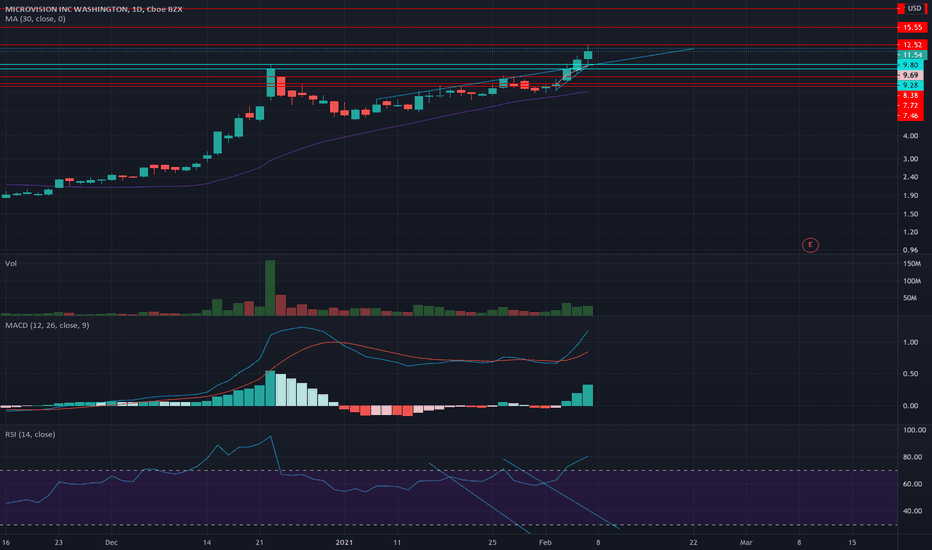Click the 9.69 price label
The height and width of the screenshot is (550, 932).
pyautogui.click(x=910, y=75)
